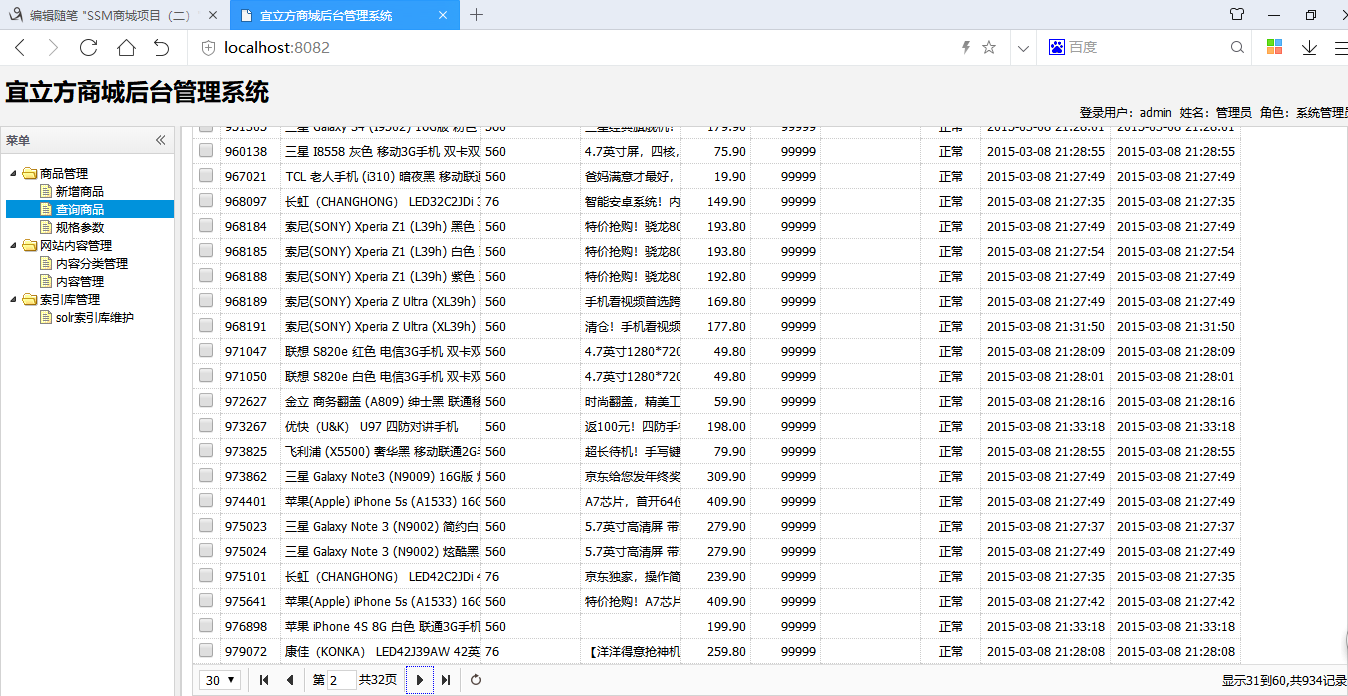1348x696 pixels.
Task: Collapse menu panel with double-arrow icon
Action: [160, 140]
